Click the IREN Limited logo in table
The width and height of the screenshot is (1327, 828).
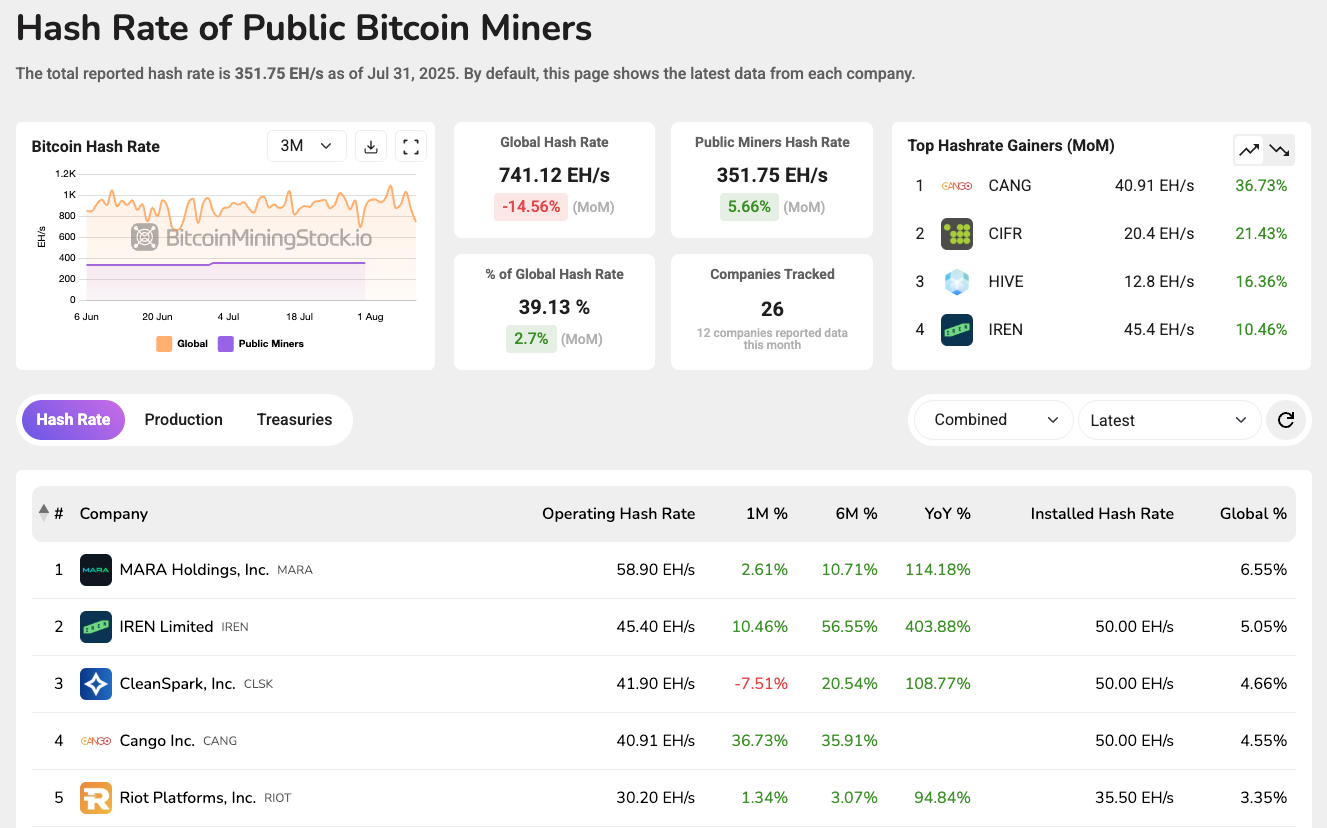tap(96, 627)
